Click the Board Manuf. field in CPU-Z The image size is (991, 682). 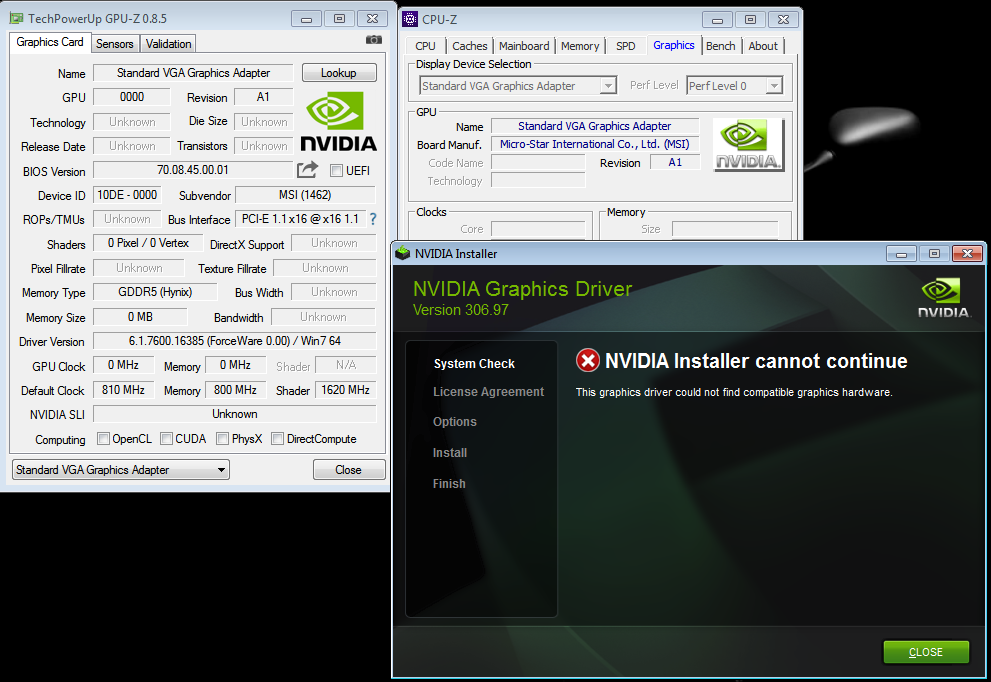pos(595,144)
